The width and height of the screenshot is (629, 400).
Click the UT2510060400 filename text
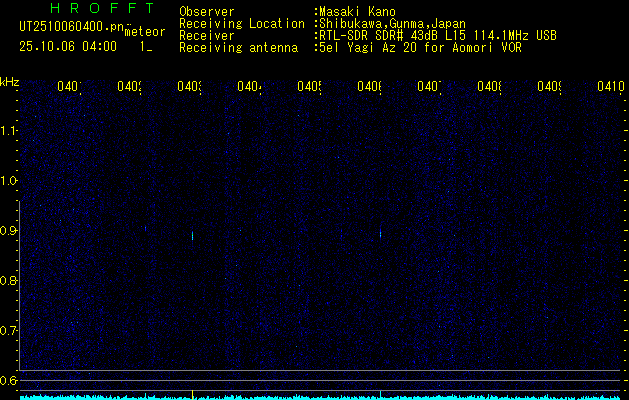71,26
